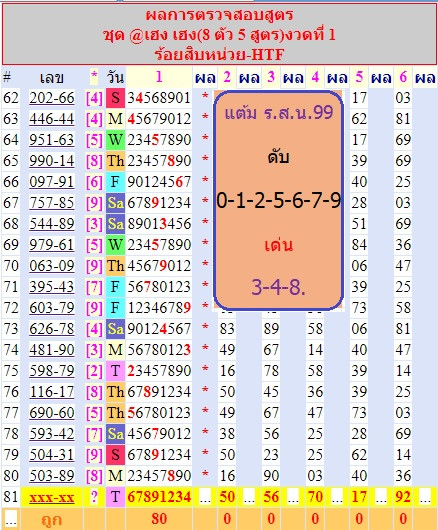Click the red 50 in row 81
Screen dimensions: 438x530
[x=227, y=497]
